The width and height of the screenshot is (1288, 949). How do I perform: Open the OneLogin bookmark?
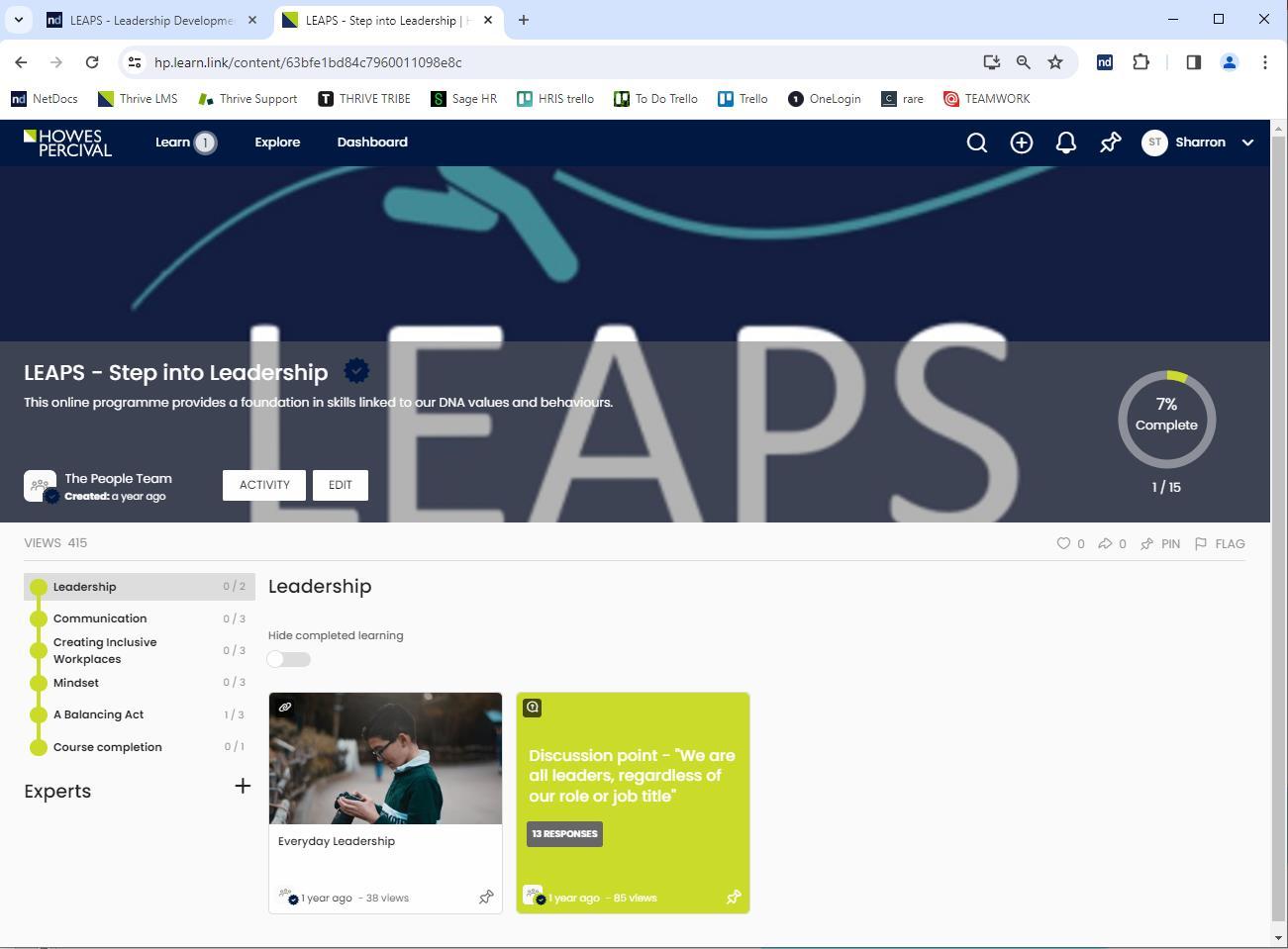824,99
